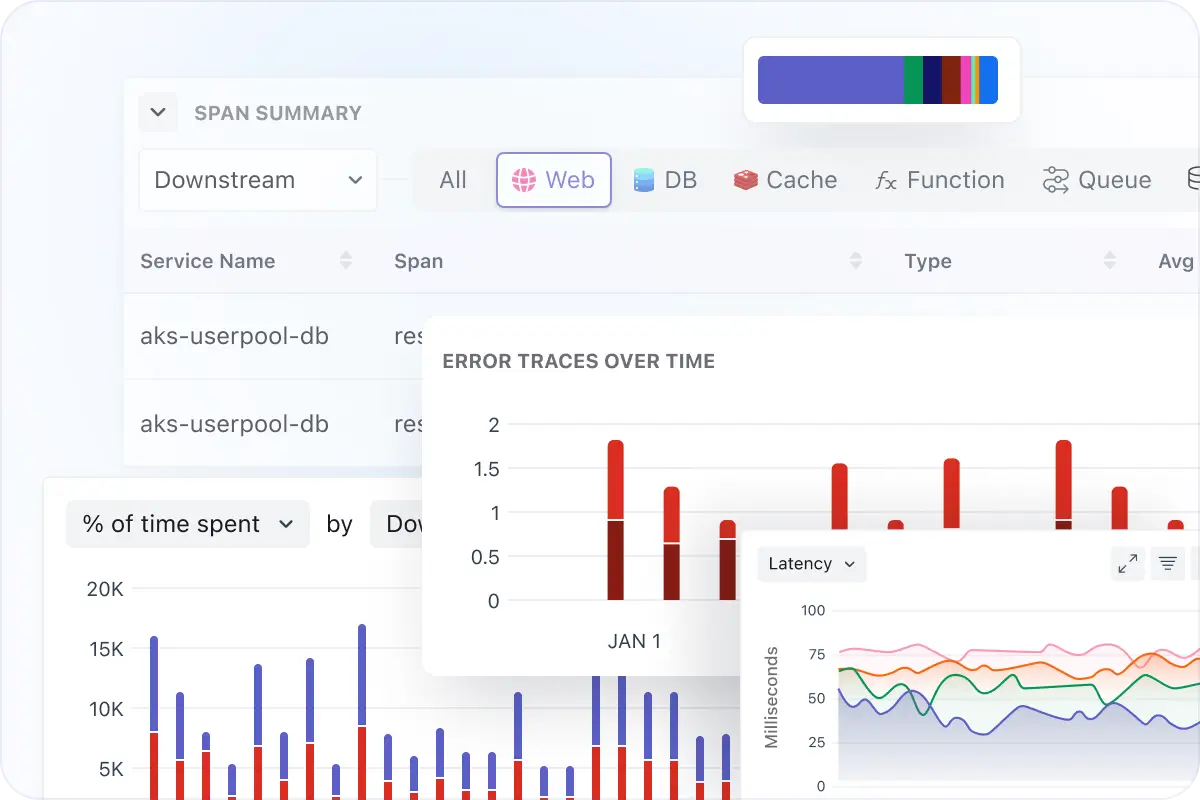Viewport: 1200px width, 800px height.
Task: Select the Queue workflow icon
Action: 1054,180
